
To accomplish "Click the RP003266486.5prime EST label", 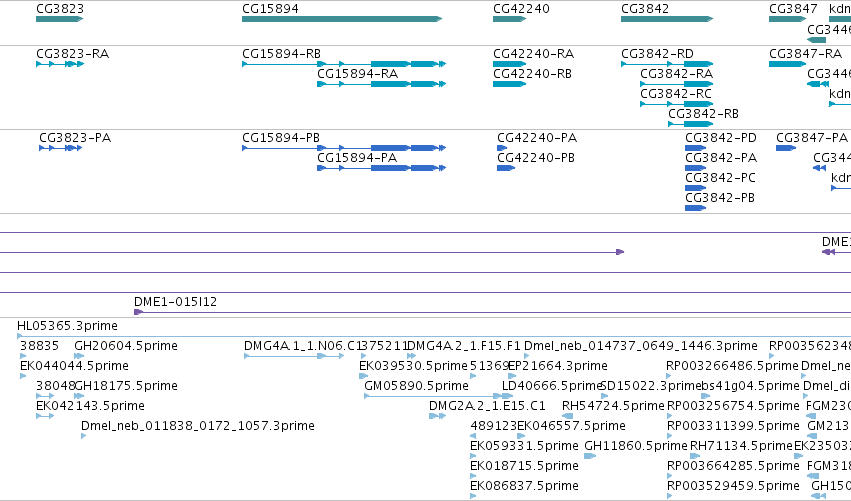I will [x=733, y=366].
